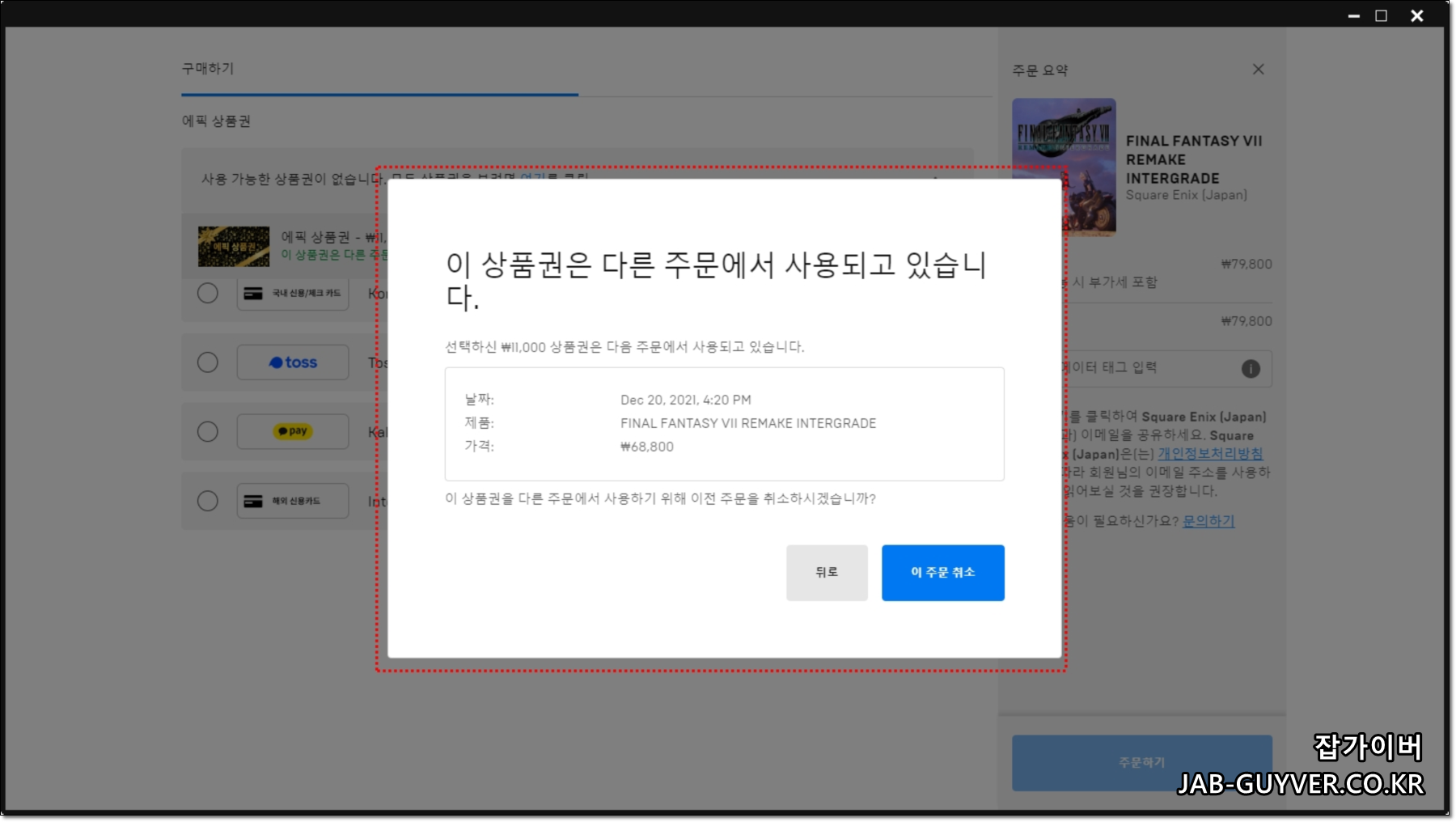Close the 주문 요약 order summary panel

click(1259, 70)
